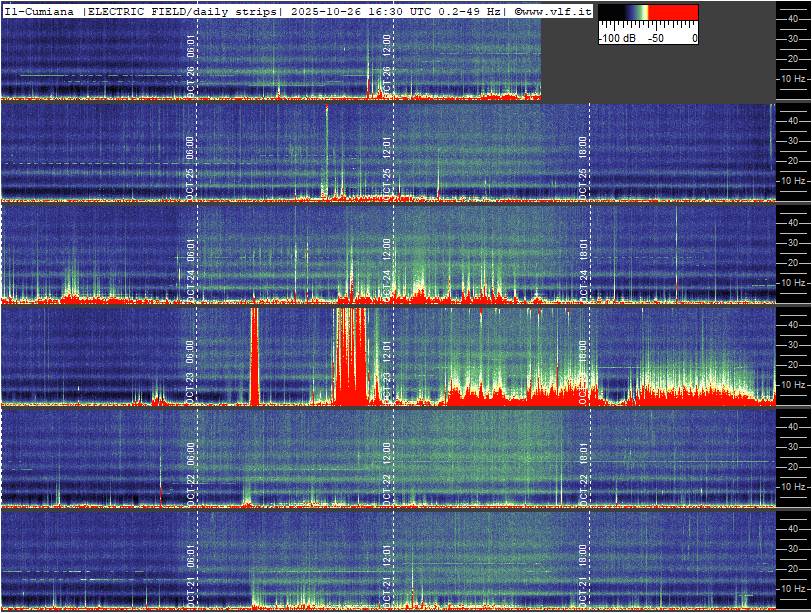The image size is (812, 613).
Task: Select the OCT 25 06:00 time marker
Action: 191,162
